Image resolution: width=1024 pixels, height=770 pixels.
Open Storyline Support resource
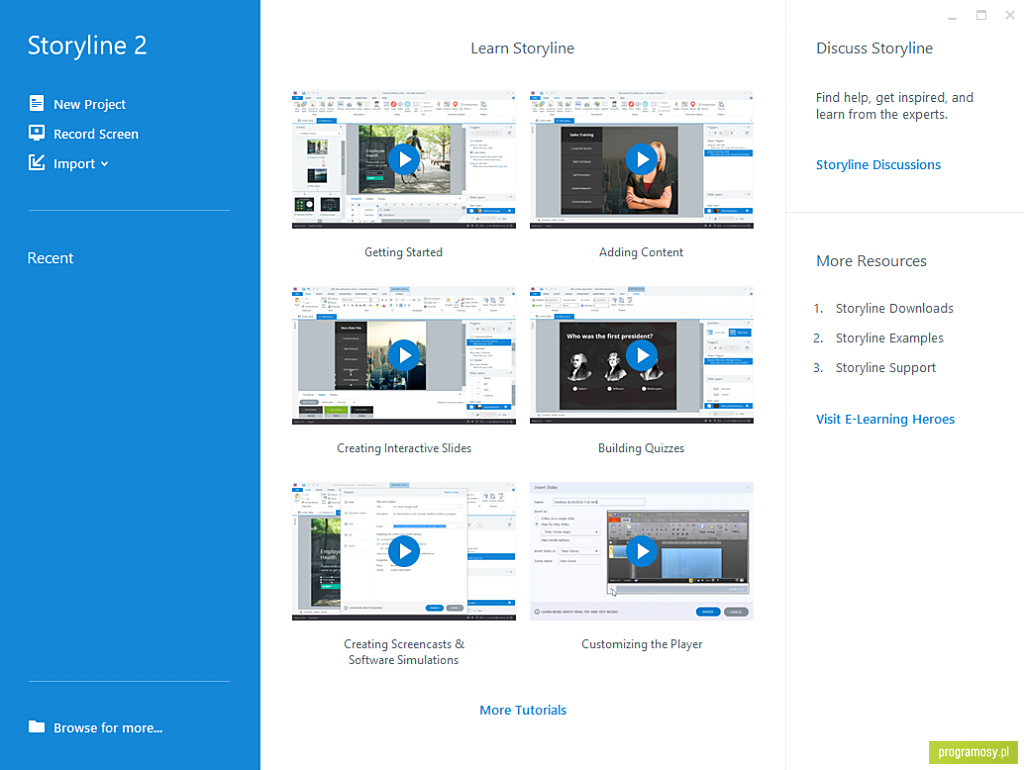tap(886, 368)
